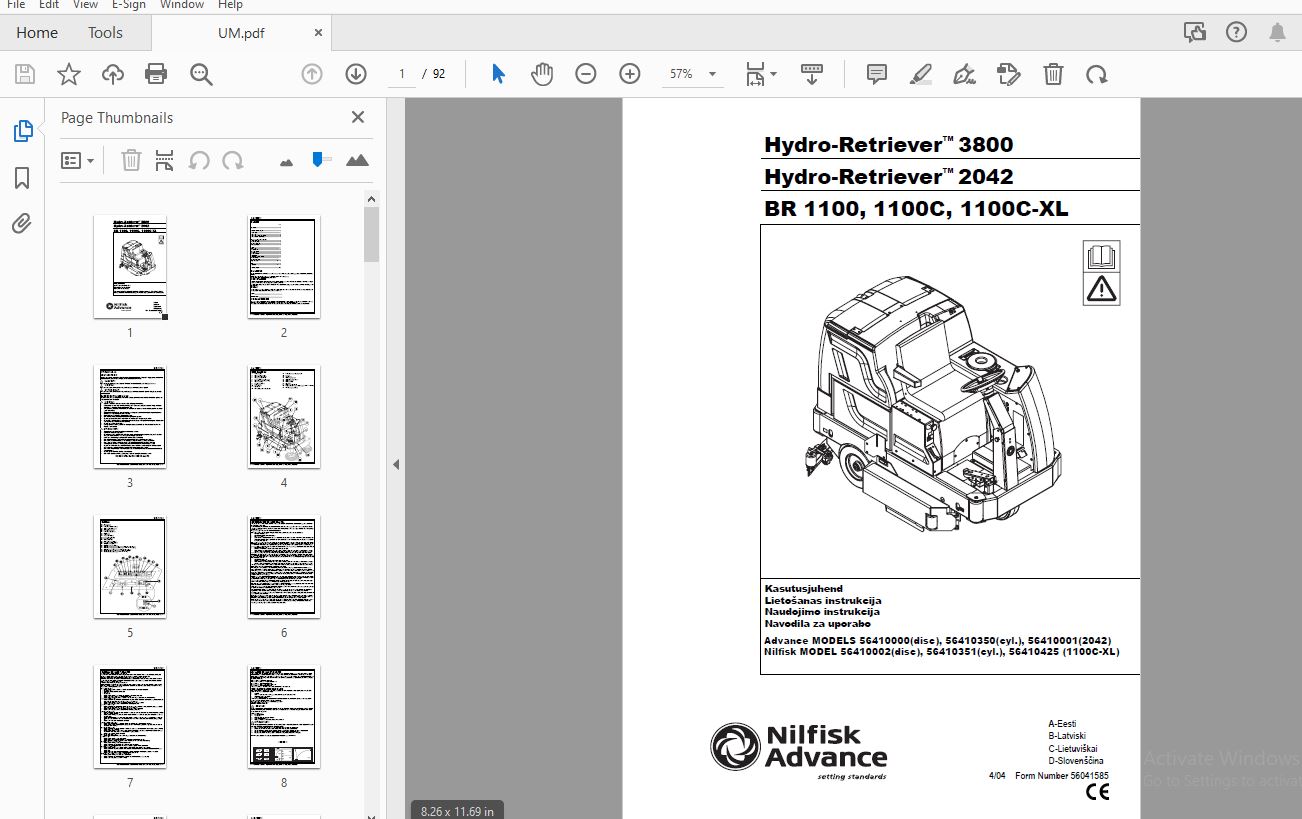
Task: Save the file with the floppy icon
Action: [x=25, y=74]
